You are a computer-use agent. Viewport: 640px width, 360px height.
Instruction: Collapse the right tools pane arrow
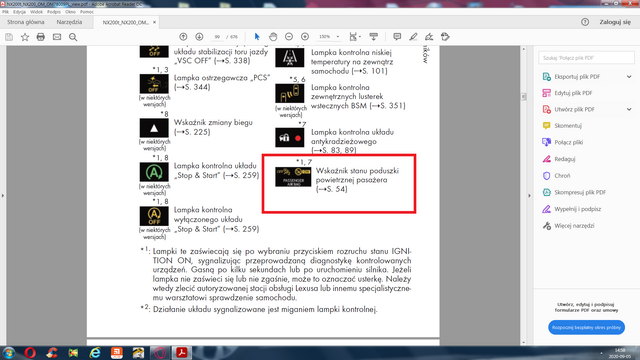529,196
